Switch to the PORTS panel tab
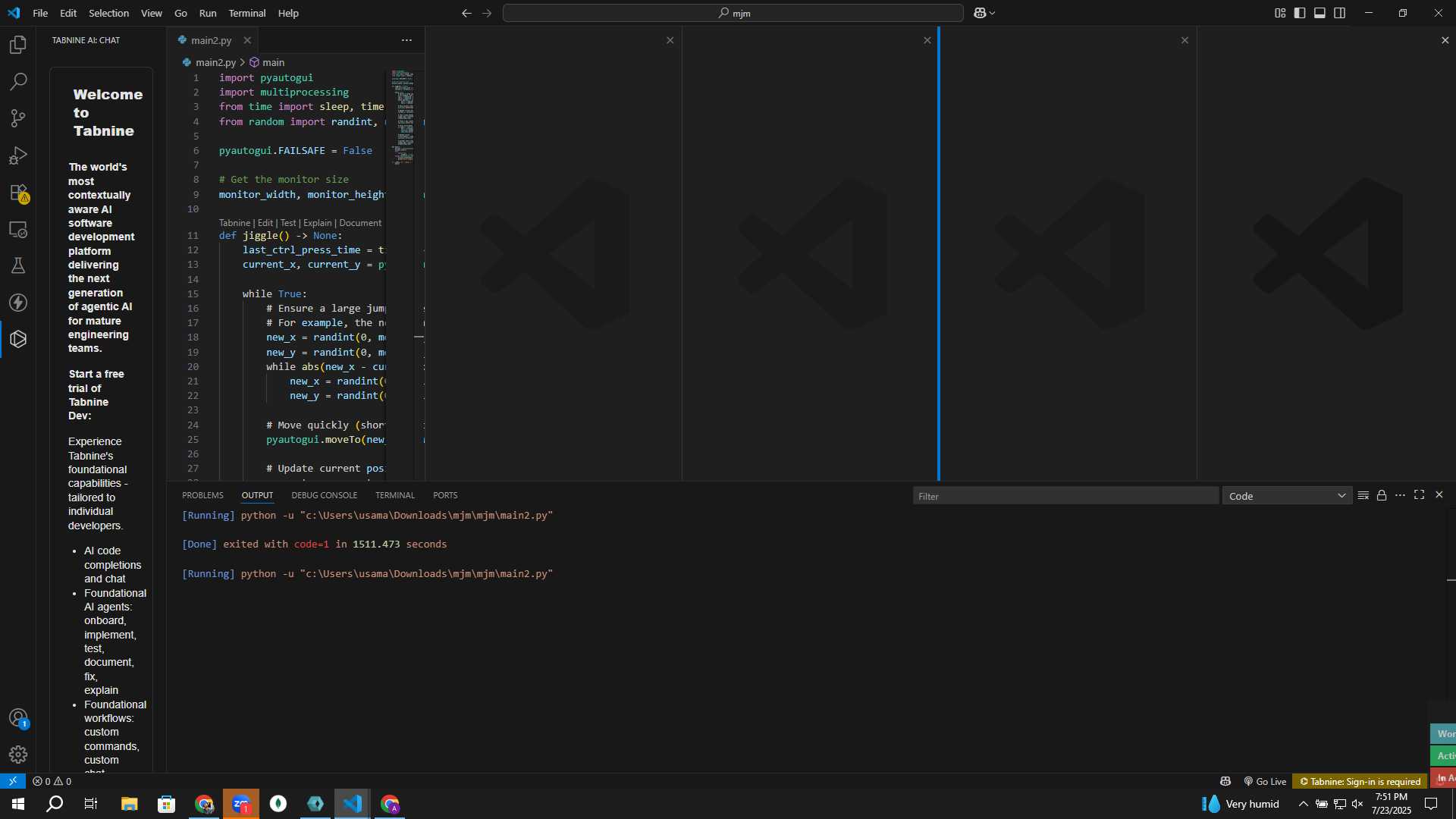Image resolution: width=1456 pixels, height=819 pixels. pyautogui.click(x=445, y=495)
